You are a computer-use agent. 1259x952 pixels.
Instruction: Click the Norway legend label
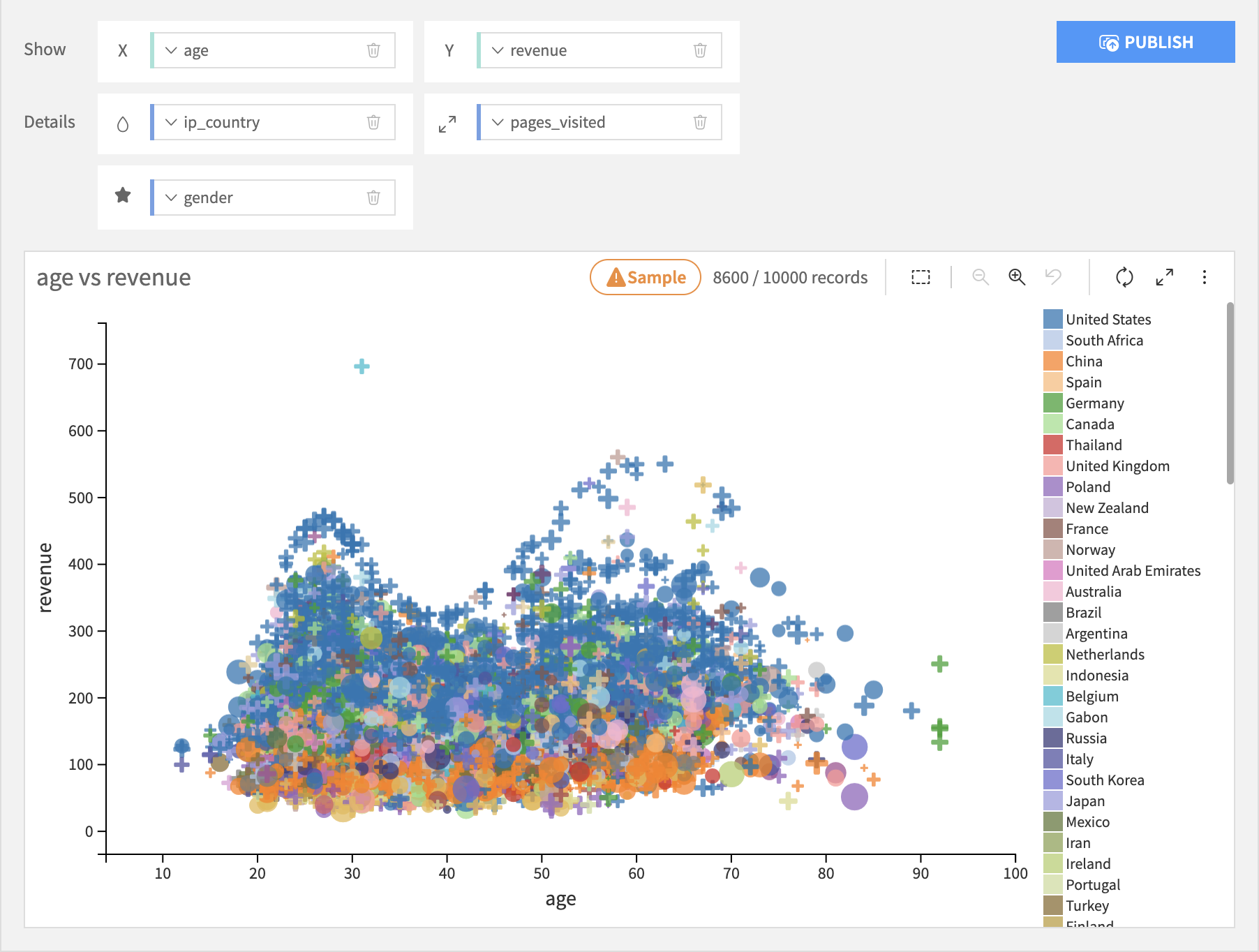pyautogui.click(x=1090, y=550)
